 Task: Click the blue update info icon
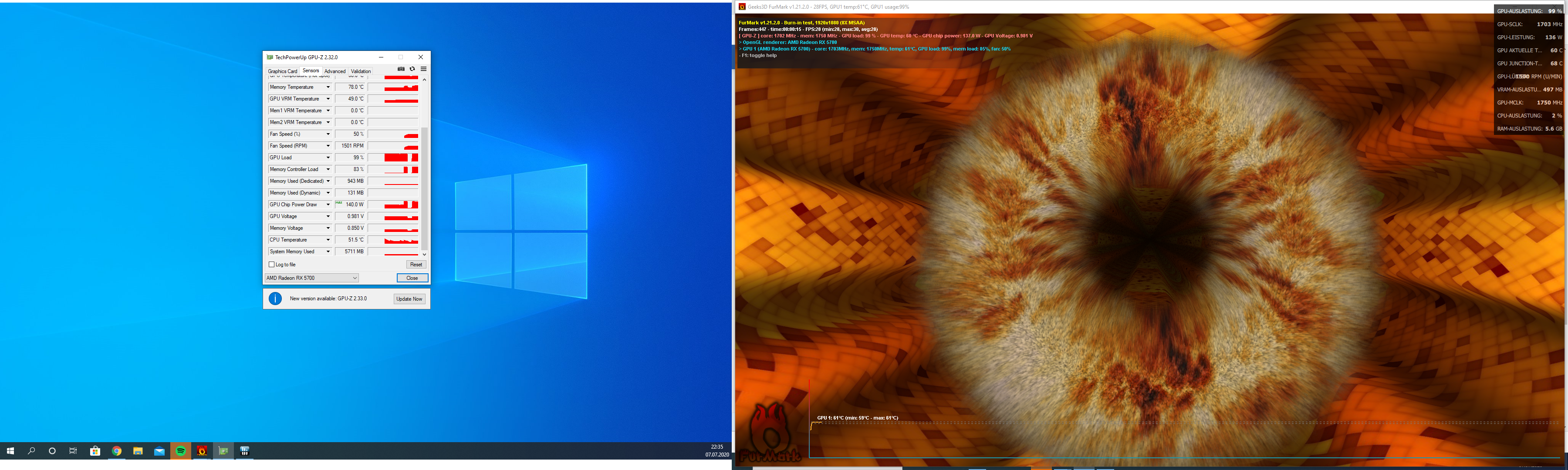click(275, 299)
